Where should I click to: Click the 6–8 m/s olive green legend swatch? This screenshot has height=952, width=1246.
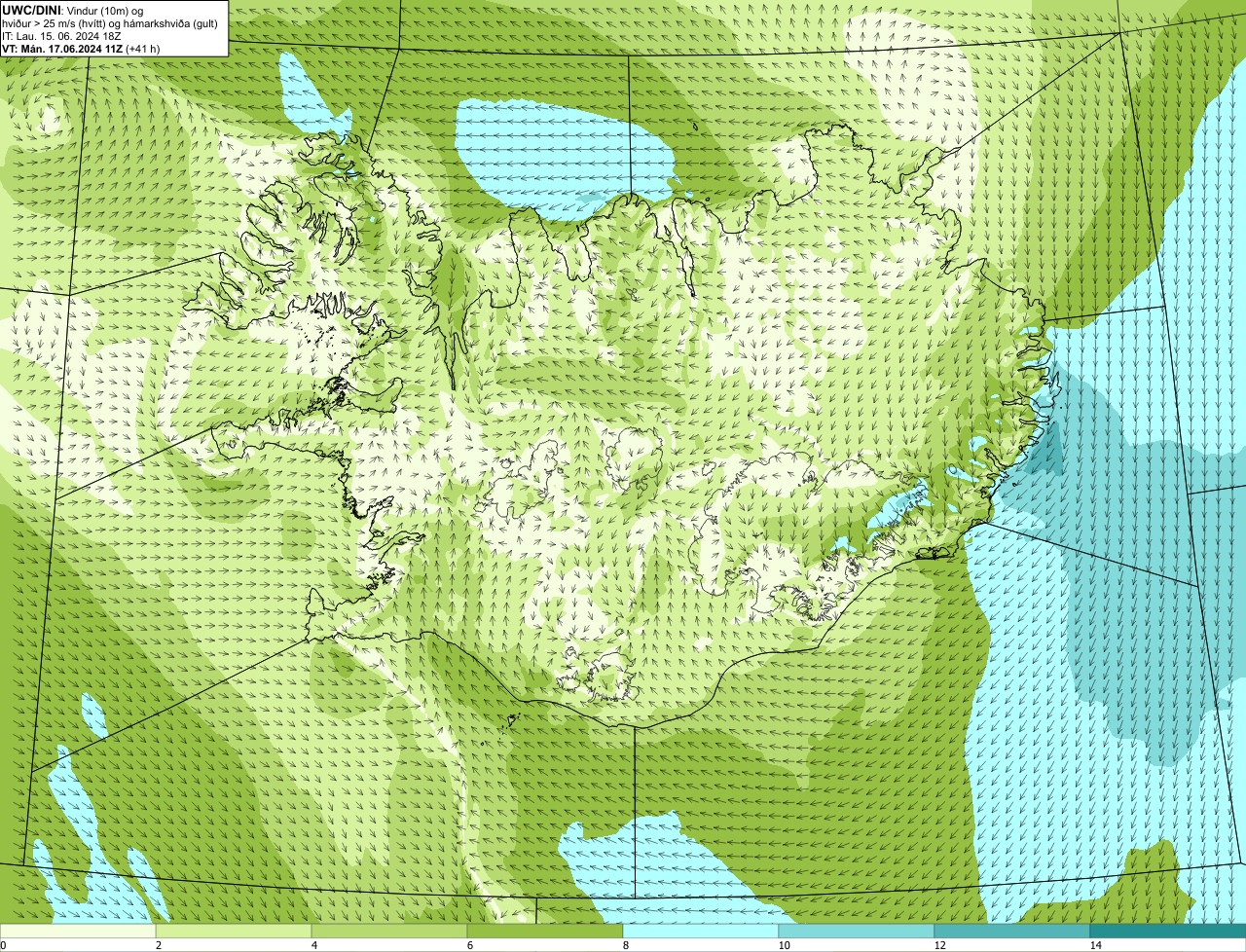(545, 931)
